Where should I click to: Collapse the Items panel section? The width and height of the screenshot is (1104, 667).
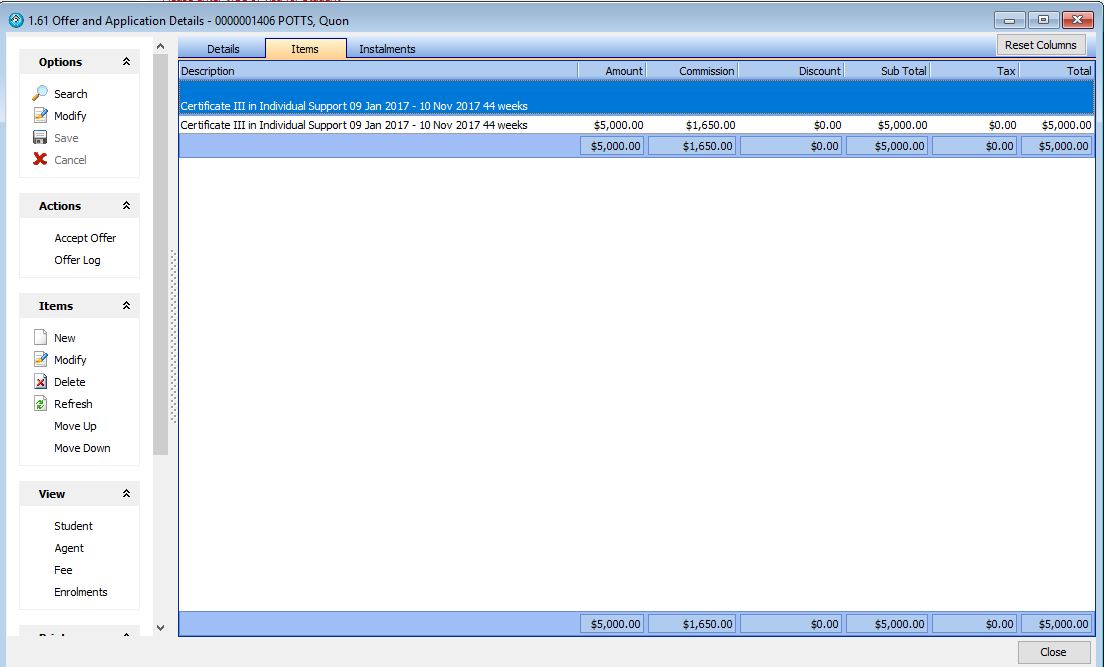126,306
